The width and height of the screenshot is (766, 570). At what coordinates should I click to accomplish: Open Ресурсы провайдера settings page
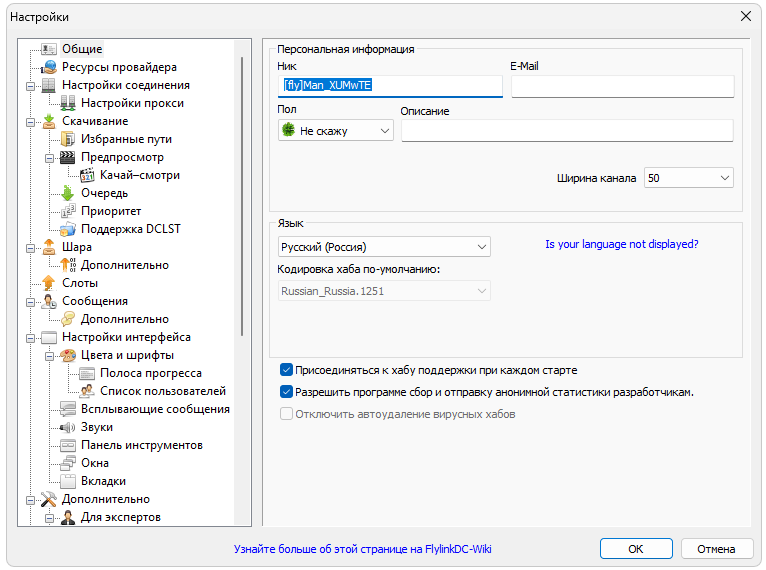tap(119, 67)
